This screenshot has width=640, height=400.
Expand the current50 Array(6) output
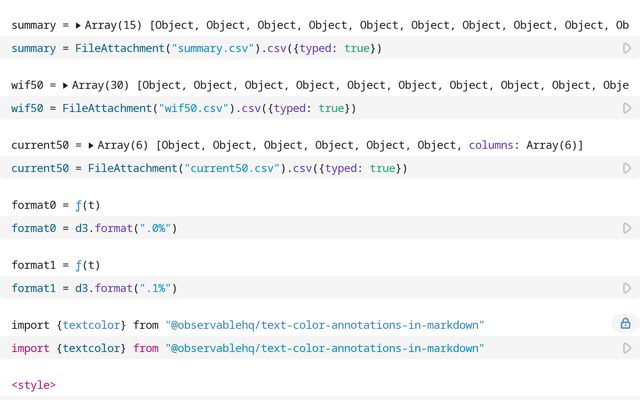point(92,145)
